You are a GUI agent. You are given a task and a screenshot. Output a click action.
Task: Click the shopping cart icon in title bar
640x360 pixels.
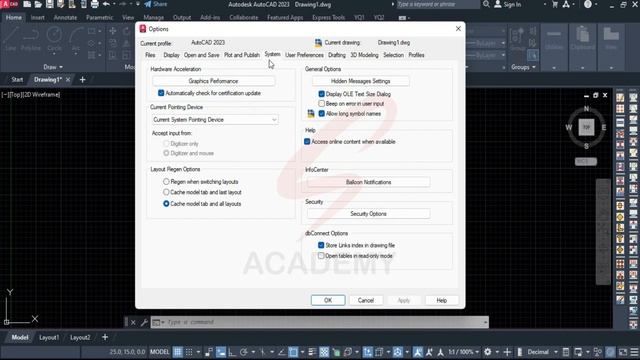pyautogui.click(x=555, y=4)
